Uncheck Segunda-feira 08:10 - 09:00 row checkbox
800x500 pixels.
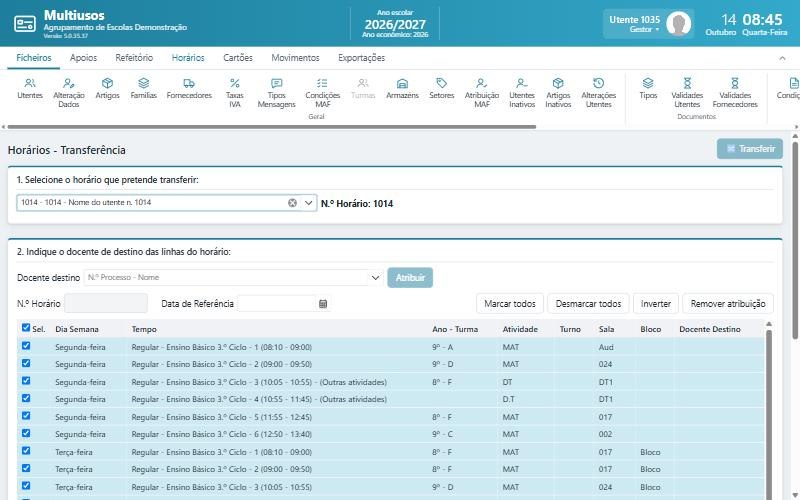click(26, 346)
